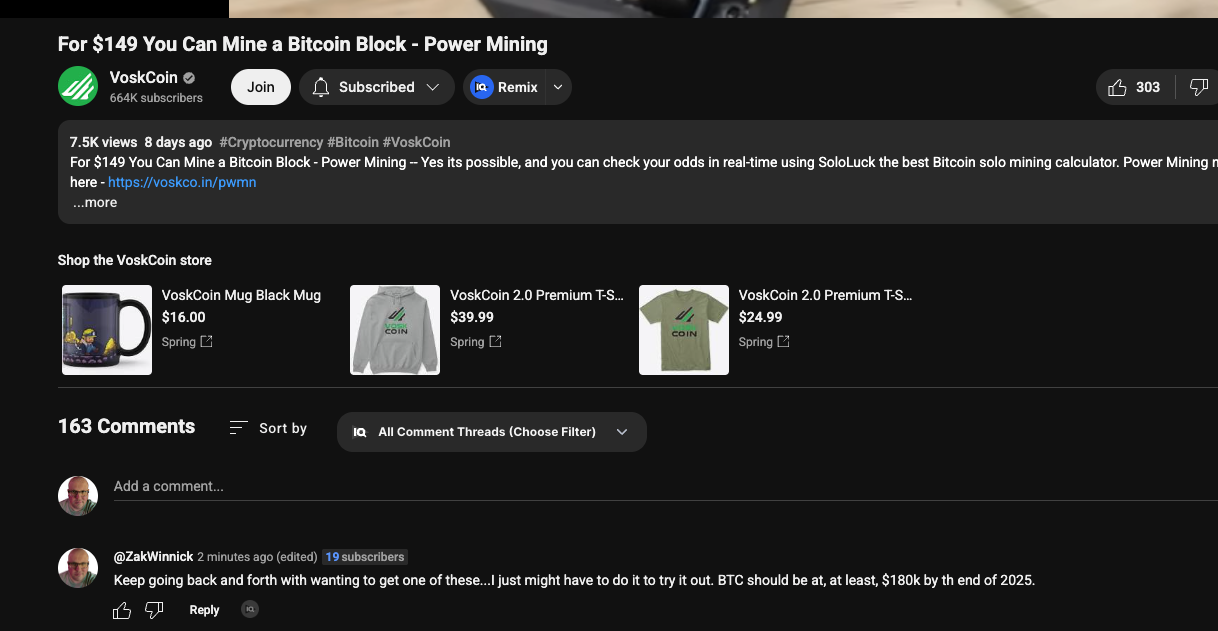This screenshot has height=631, width=1218.
Task: Click Spring label under $39.99 item
Action: pyautogui.click(x=467, y=342)
